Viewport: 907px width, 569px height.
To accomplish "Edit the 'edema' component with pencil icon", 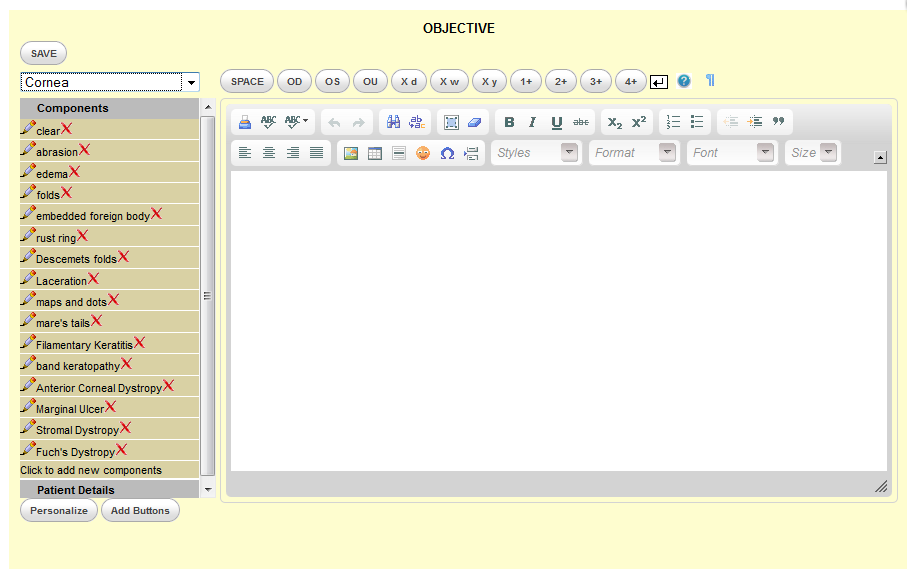I will (28, 172).
